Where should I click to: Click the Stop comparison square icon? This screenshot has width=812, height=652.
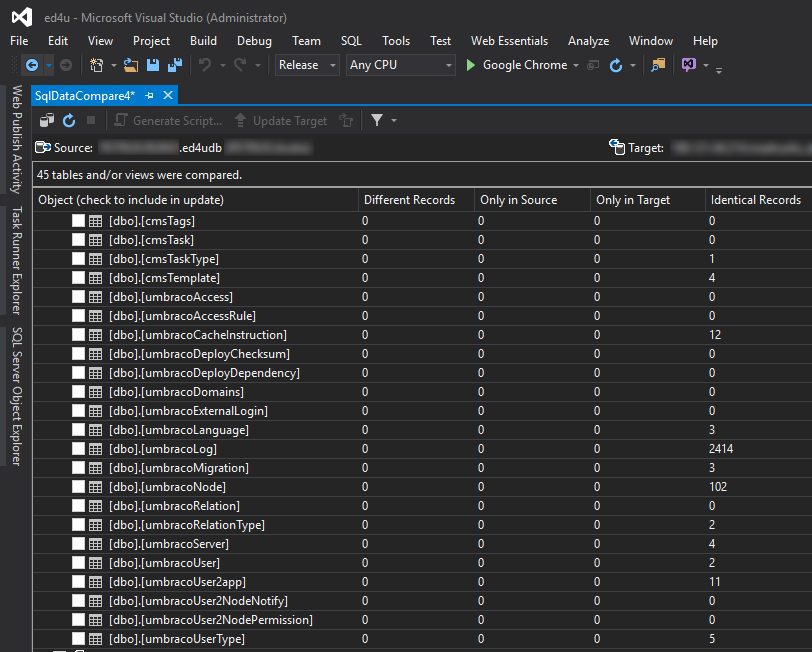point(91,121)
